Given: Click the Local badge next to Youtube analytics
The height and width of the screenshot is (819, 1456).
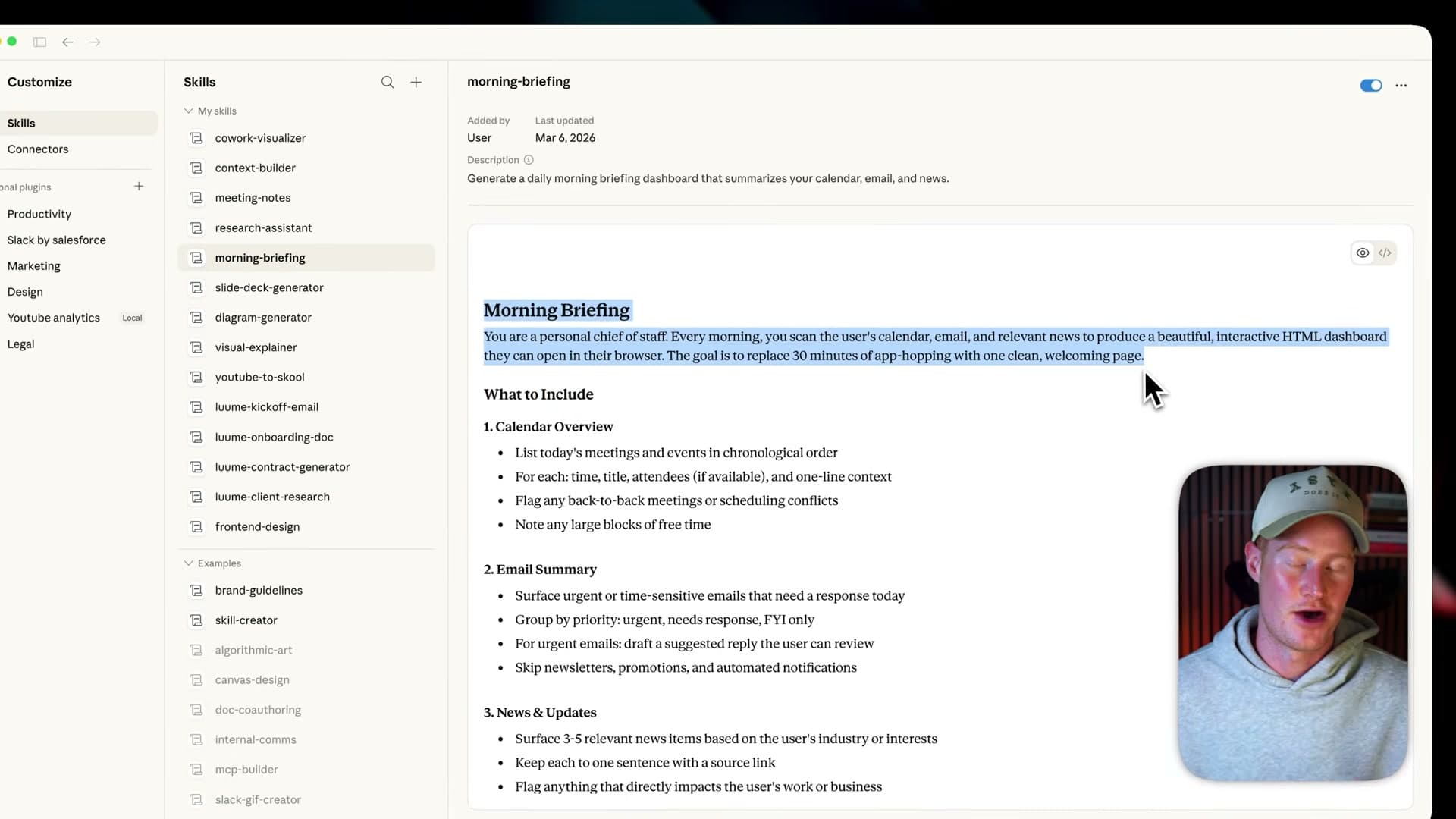Looking at the screenshot, I should (x=132, y=318).
